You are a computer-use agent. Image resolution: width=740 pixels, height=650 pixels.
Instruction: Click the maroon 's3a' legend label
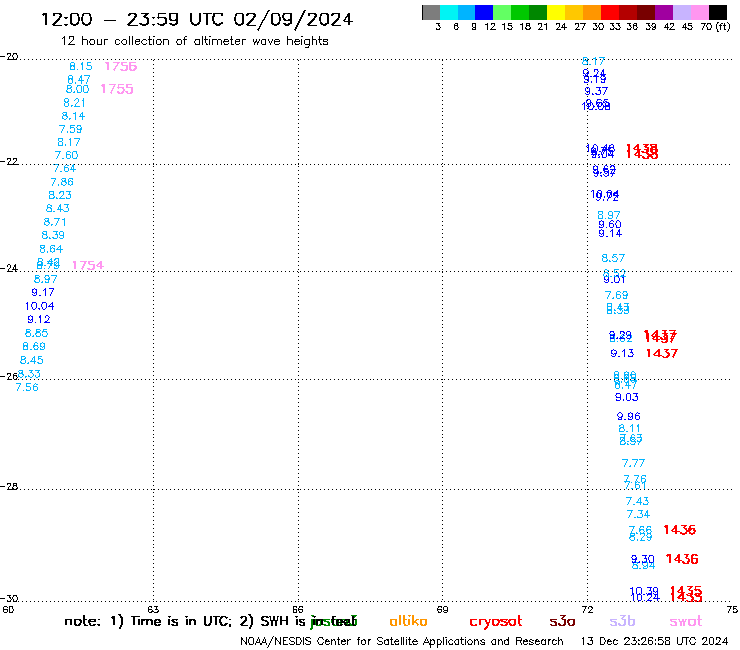pos(562,621)
